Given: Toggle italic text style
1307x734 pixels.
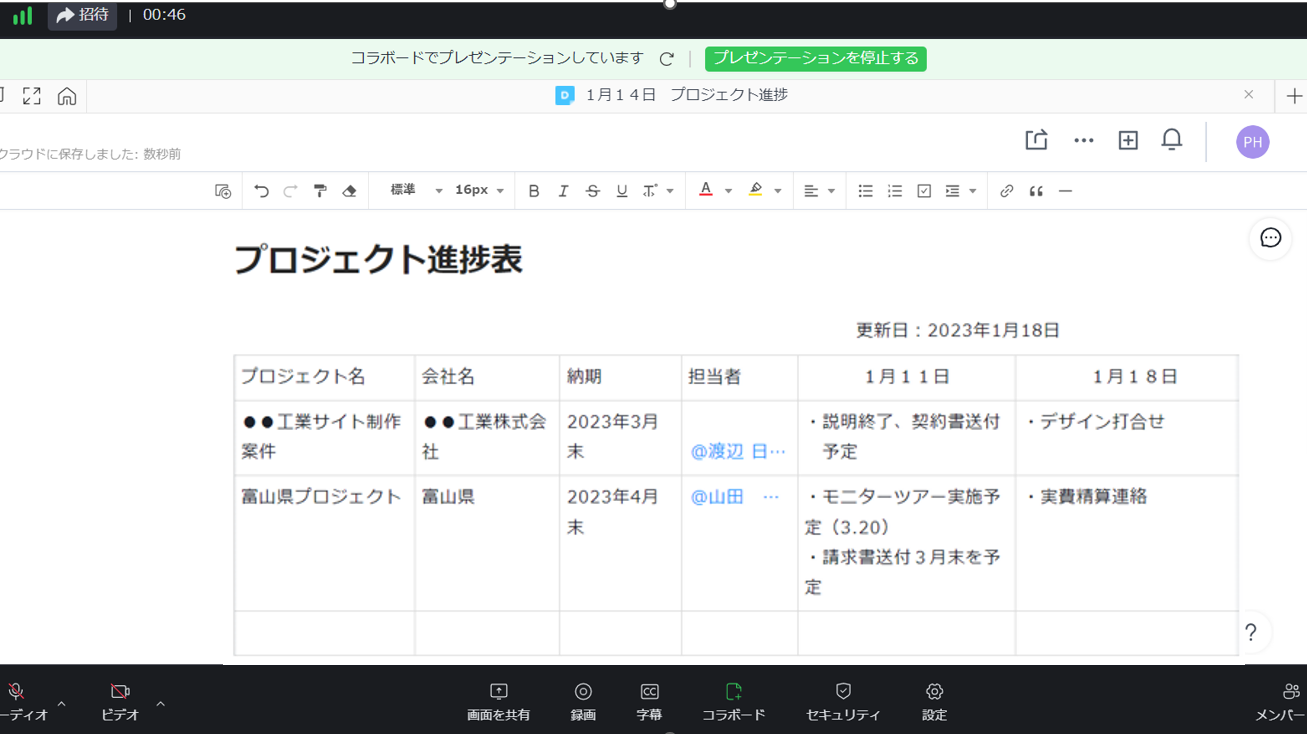Looking at the screenshot, I should coord(563,191).
